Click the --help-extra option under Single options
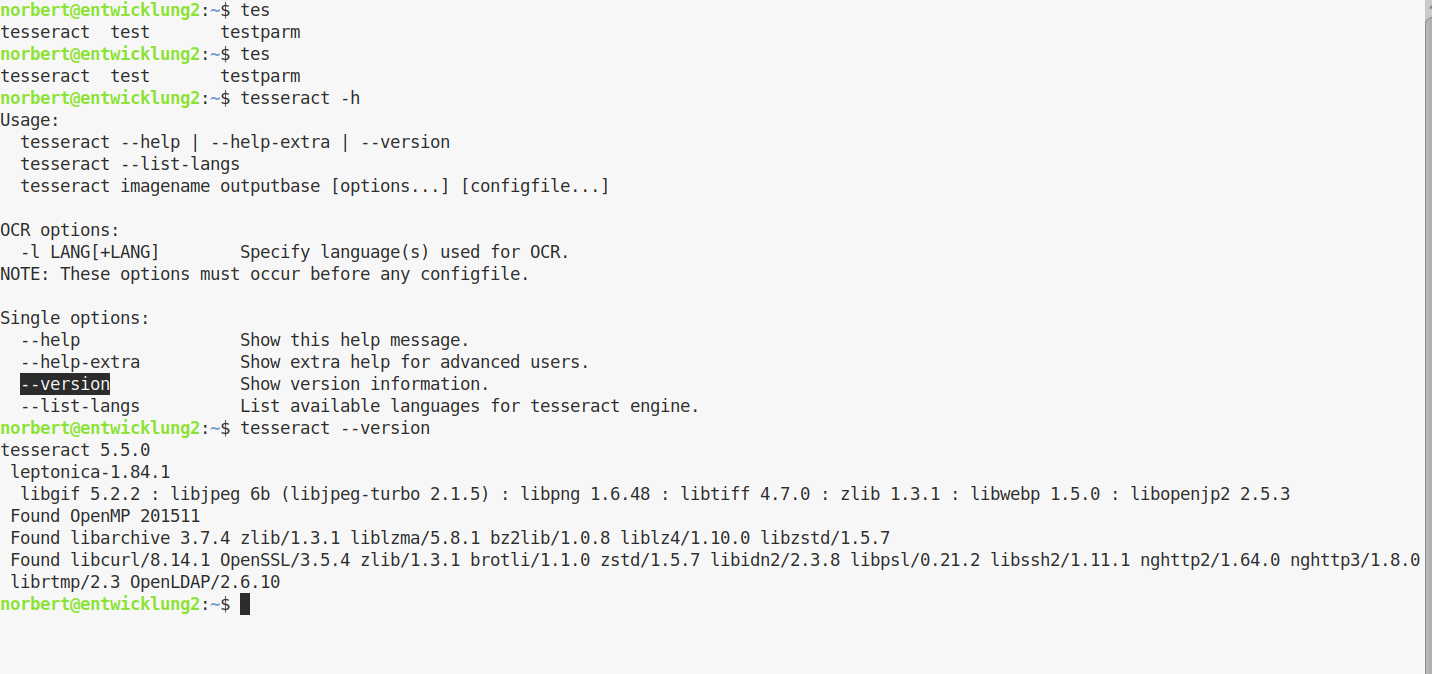This screenshot has width=1432, height=674. (80, 362)
